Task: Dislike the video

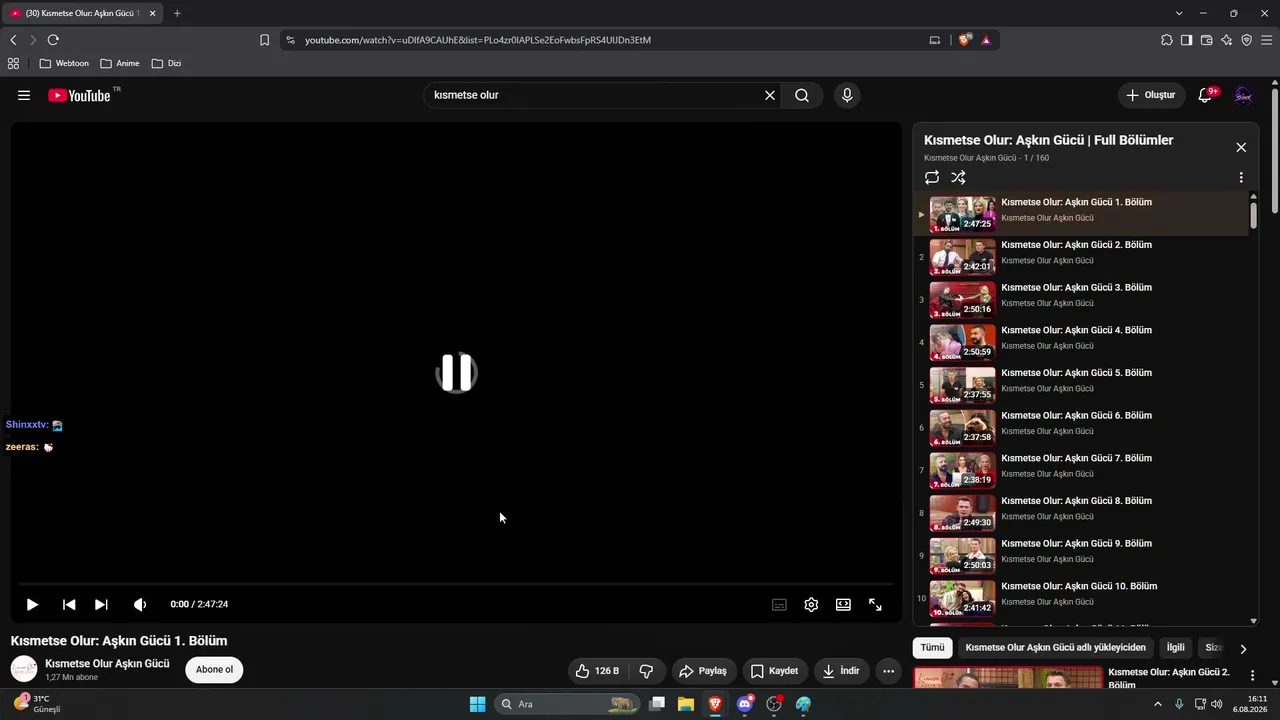Action: 646,671
